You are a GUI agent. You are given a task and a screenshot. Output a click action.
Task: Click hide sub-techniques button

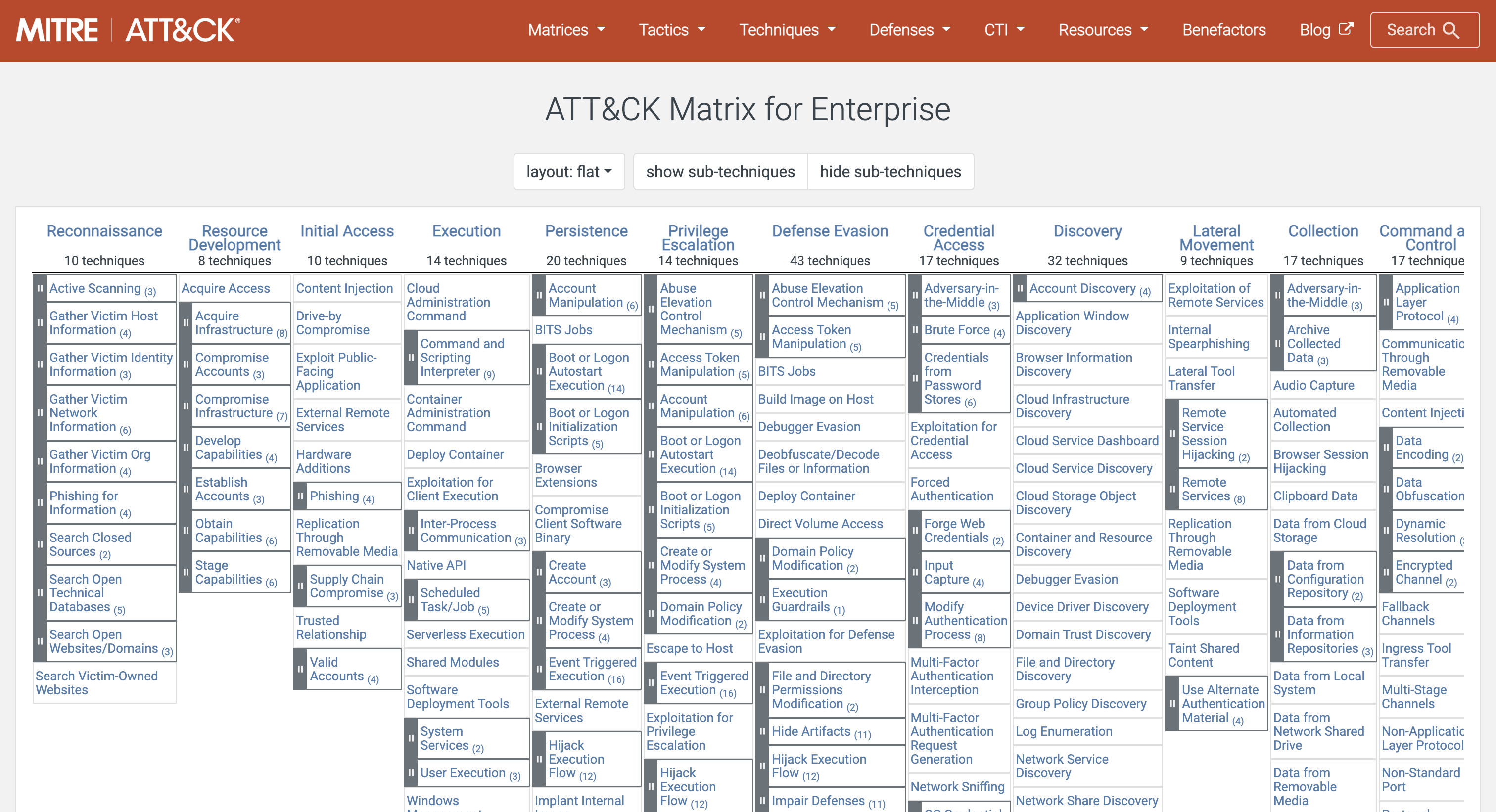(x=890, y=172)
